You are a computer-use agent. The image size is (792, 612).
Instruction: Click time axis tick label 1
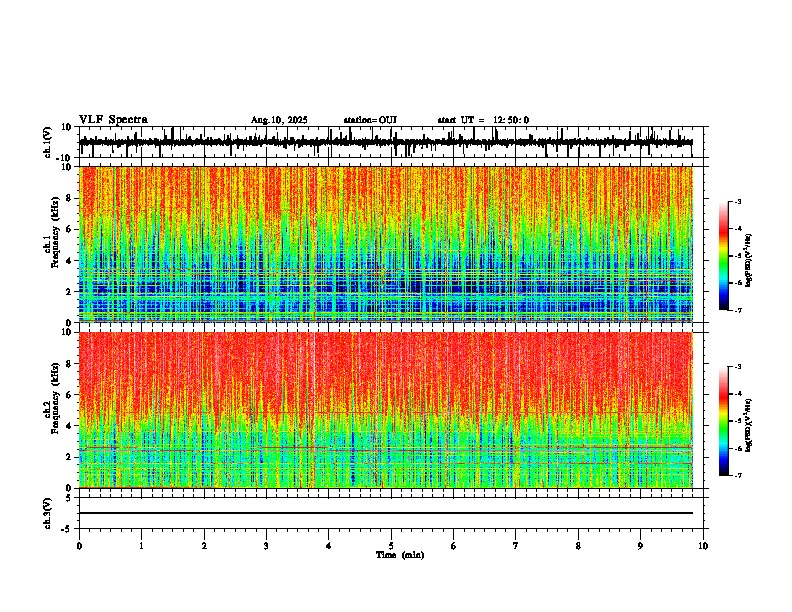tap(141, 546)
